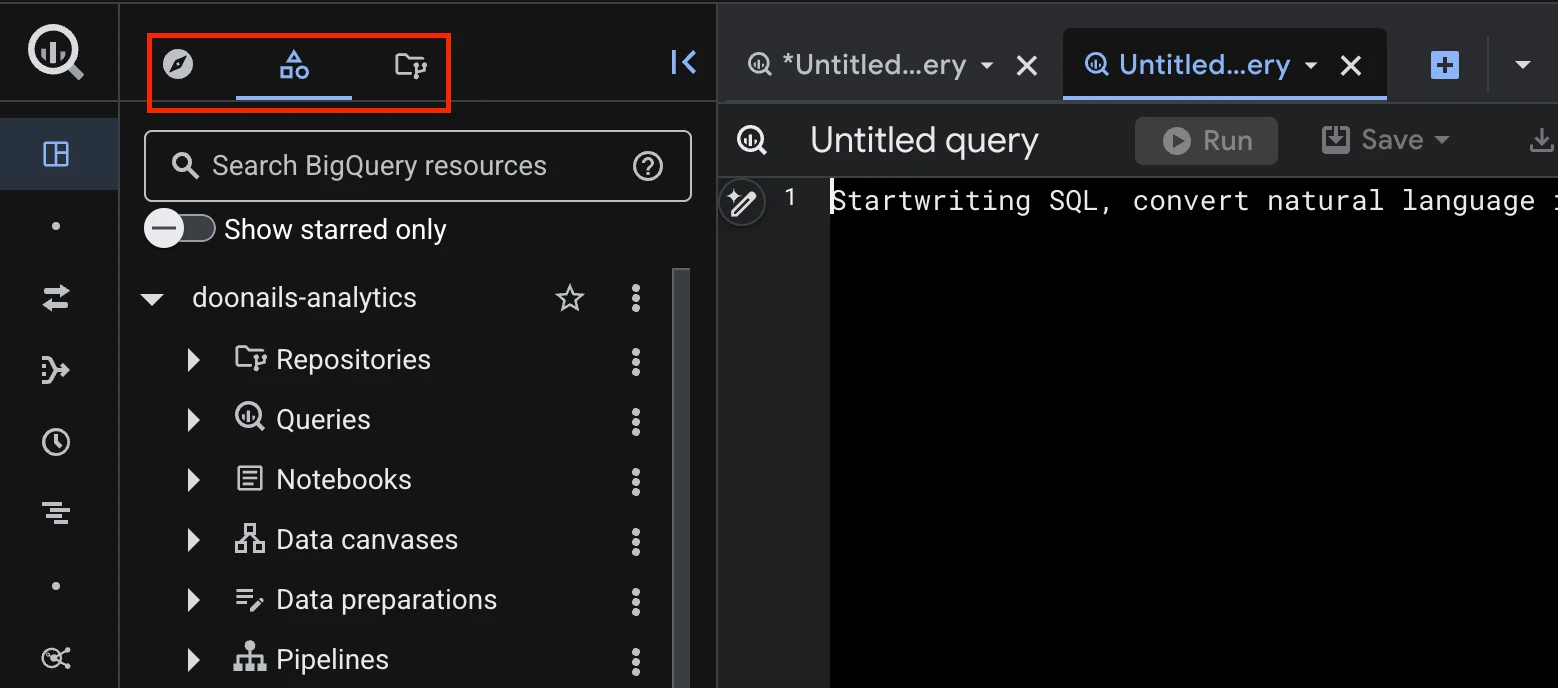Select the Data canvases tree label
Screen dimensions: 1558x688
367,540
